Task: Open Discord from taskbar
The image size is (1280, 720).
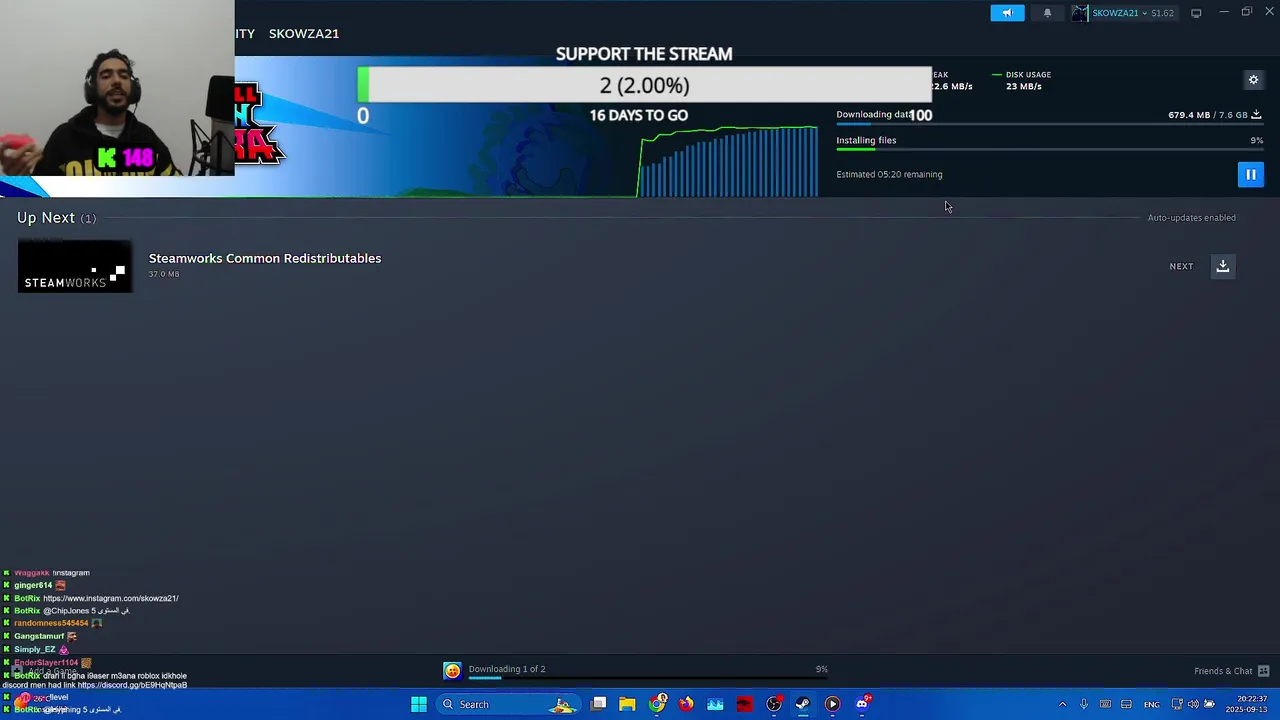Action: click(862, 704)
